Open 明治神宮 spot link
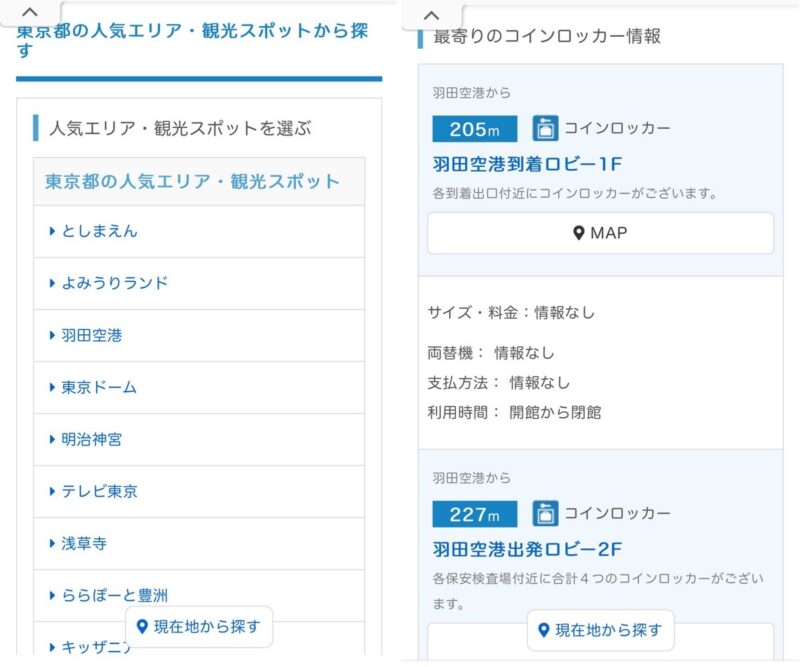Screen dimensions: 800x667 click(x=92, y=439)
